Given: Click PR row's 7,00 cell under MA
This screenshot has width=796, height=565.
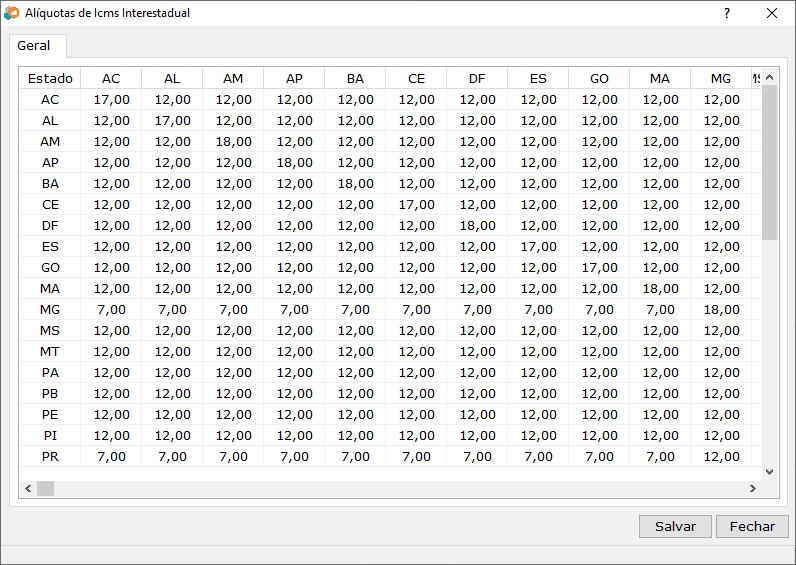Looking at the screenshot, I should click(660, 456).
